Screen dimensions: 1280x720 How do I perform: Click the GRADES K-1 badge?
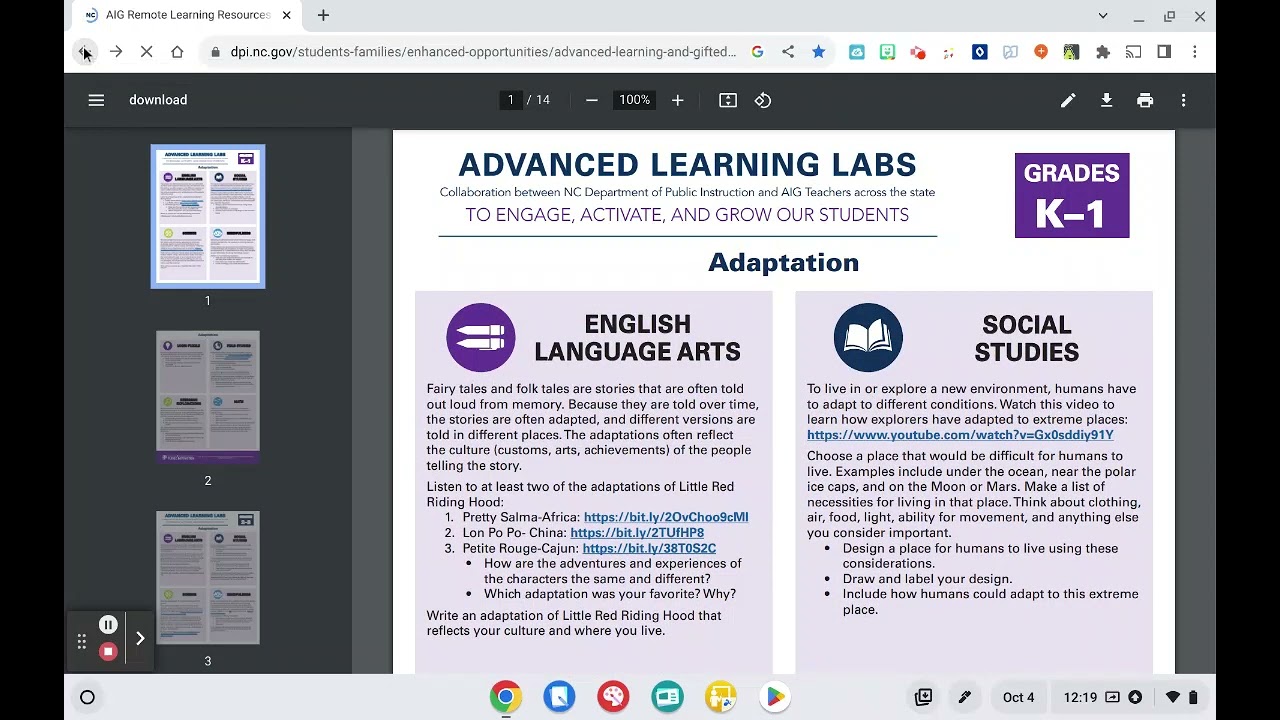tap(1072, 195)
